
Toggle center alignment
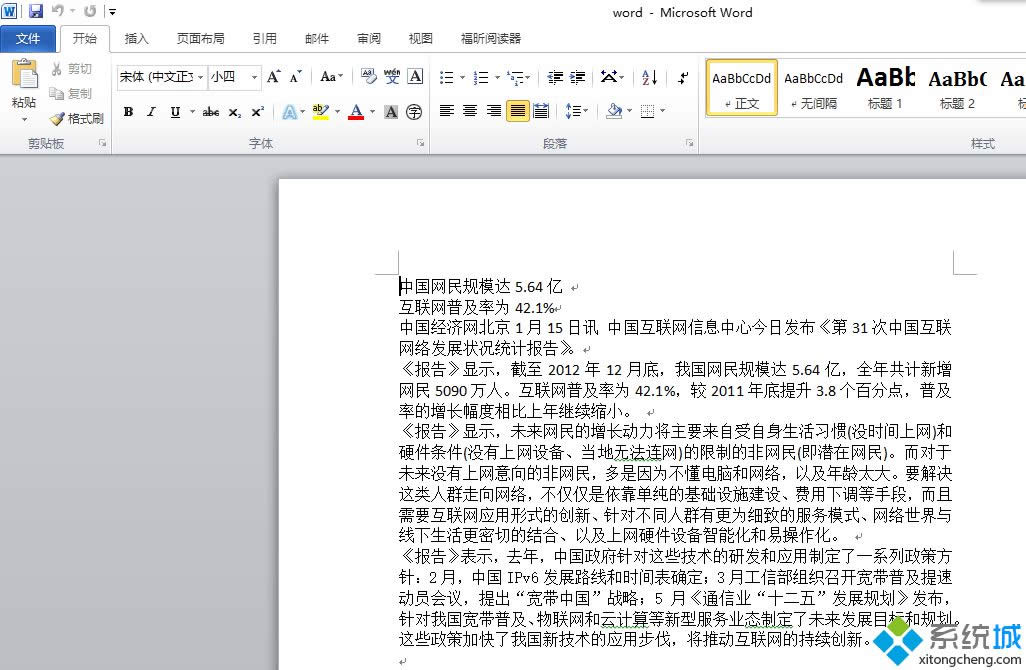click(x=470, y=112)
